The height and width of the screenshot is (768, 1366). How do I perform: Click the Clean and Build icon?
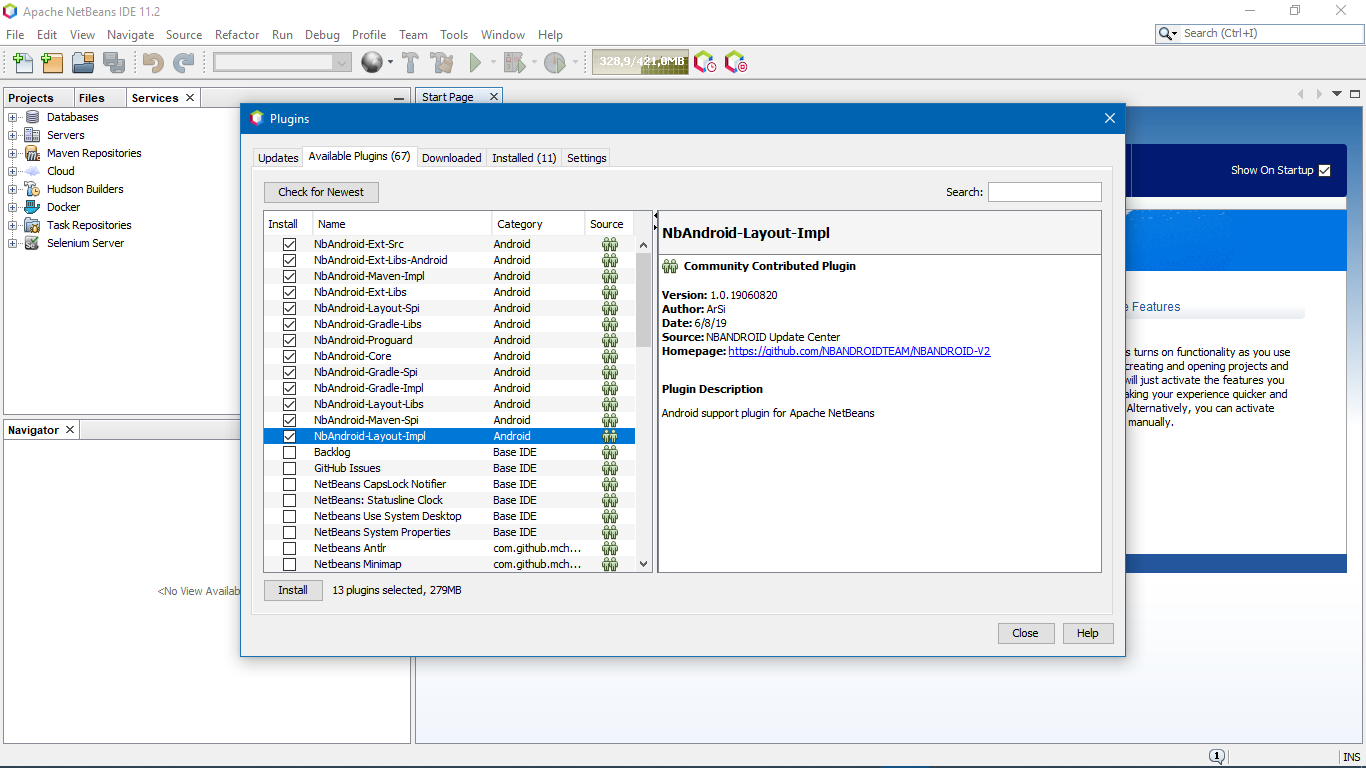(x=442, y=63)
